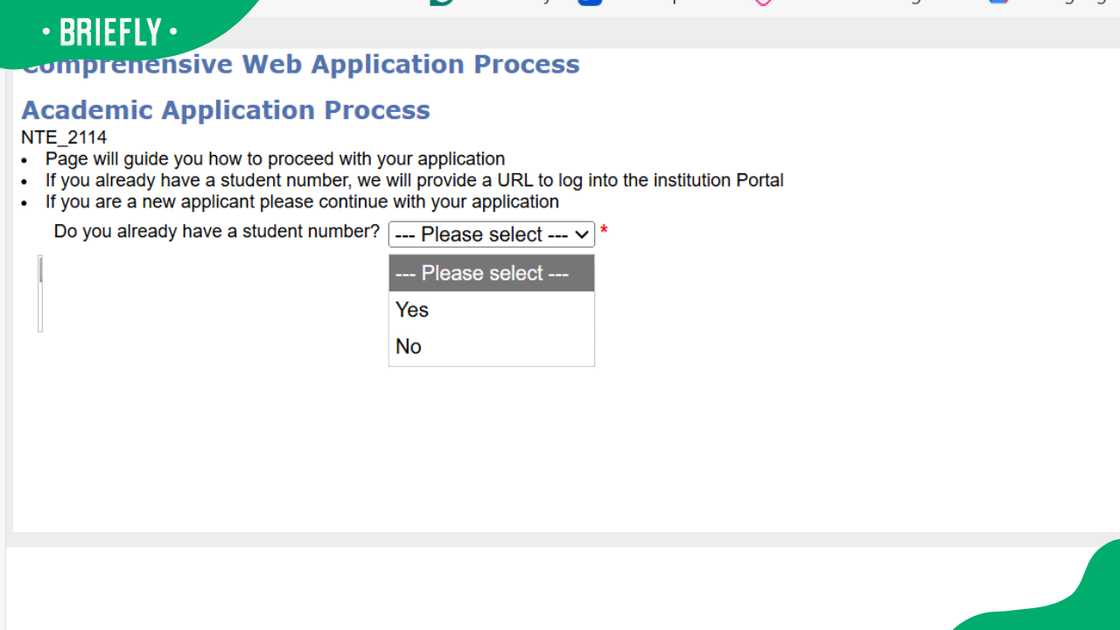The width and height of the screenshot is (1120, 630).
Task: Click the pink bookmark icon at top
Action: pos(763,3)
